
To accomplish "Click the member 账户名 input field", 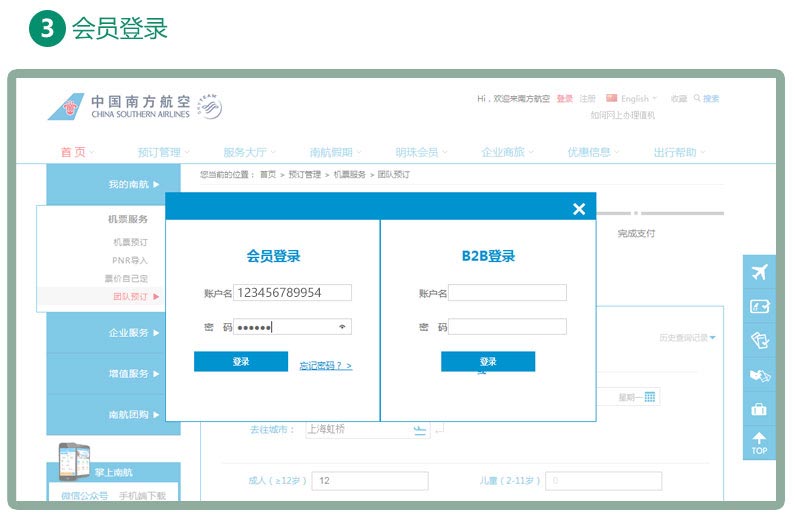I will [x=293, y=293].
